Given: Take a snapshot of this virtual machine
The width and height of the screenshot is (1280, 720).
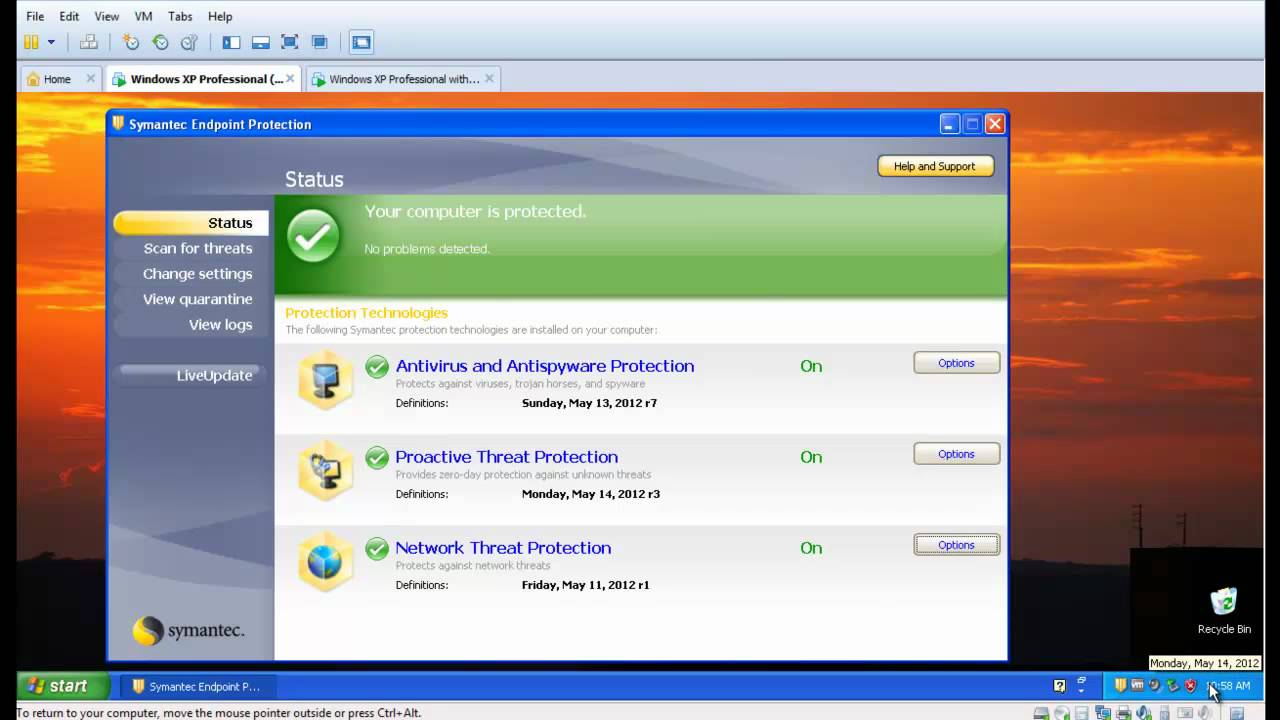Looking at the screenshot, I should tap(131, 42).
